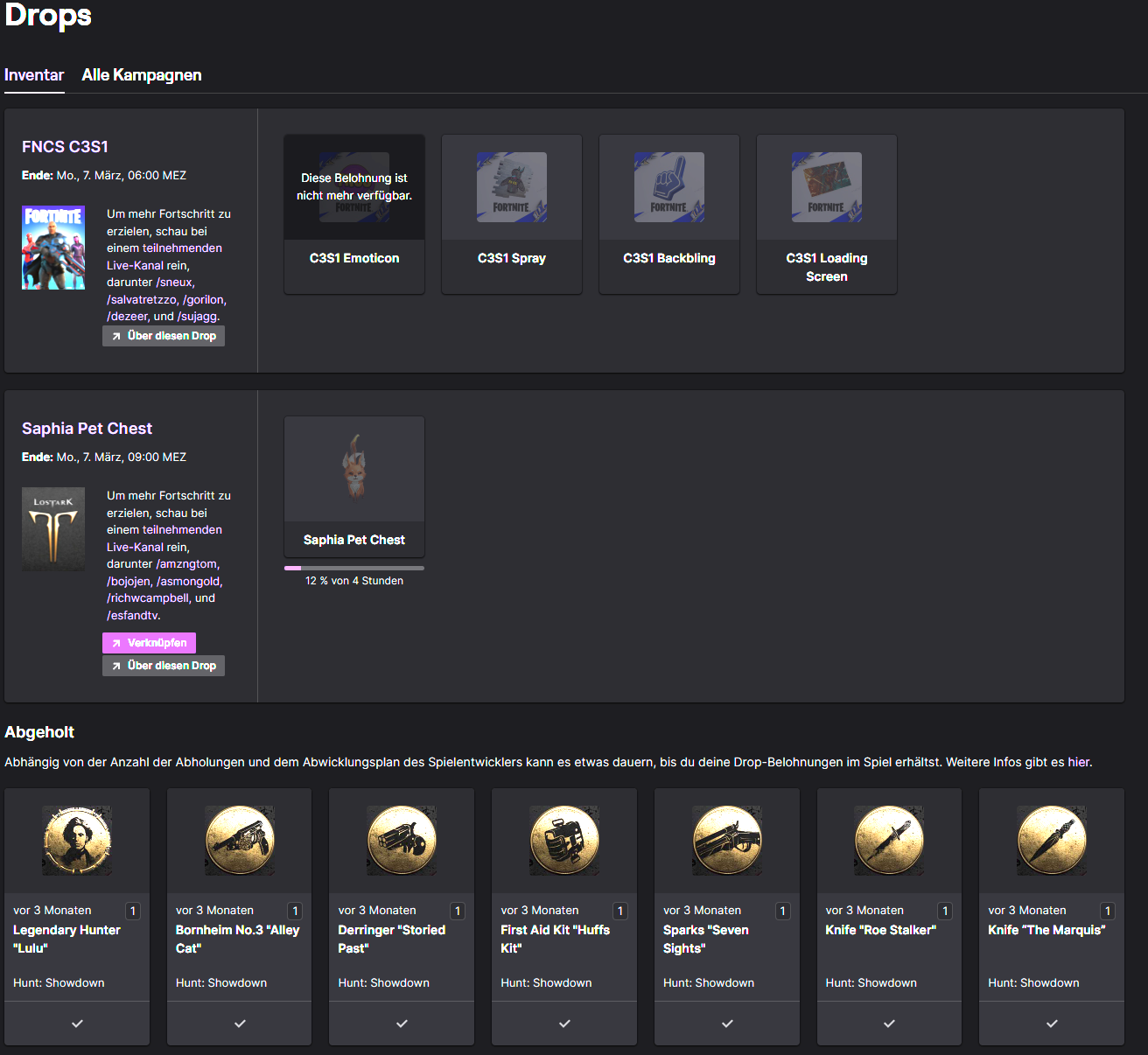Open the 'hier' more-info link
This screenshot has height=1055, width=1148.
(x=1078, y=762)
